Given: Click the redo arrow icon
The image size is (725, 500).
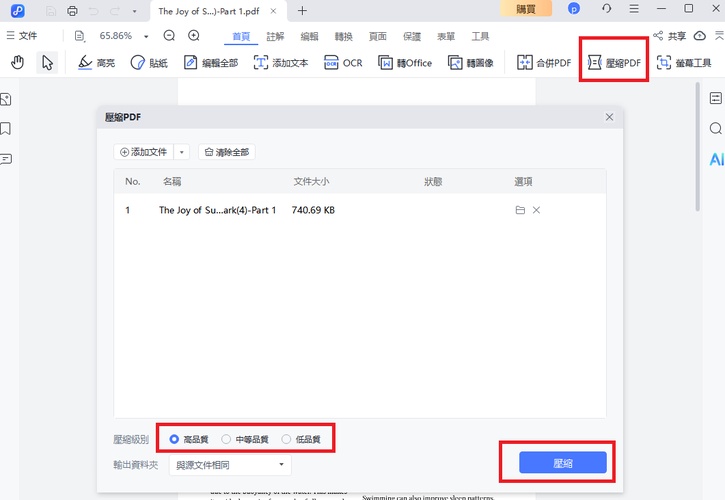Looking at the screenshot, I should pos(115,11).
